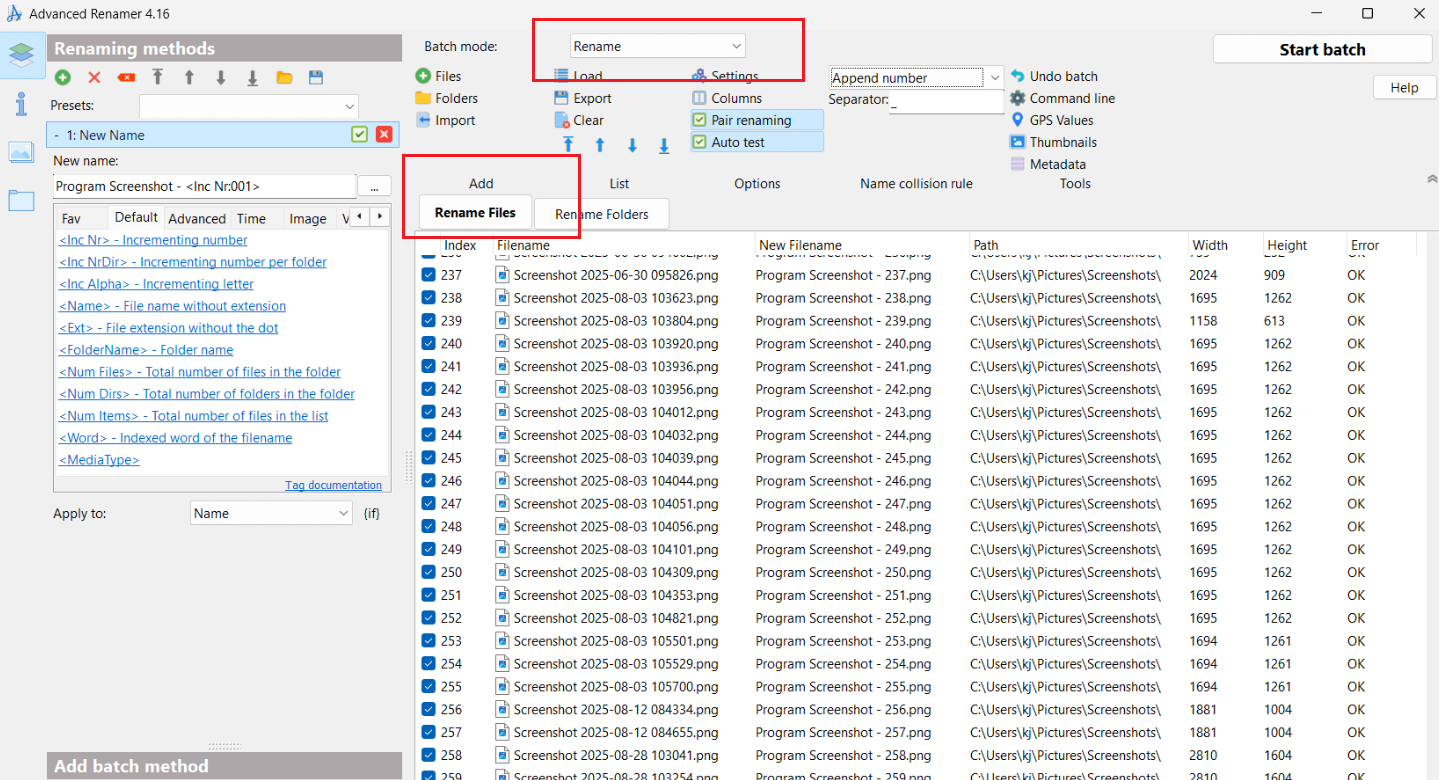This screenshot has height=780, width=1439.
Task: Toggle the Auto test checkbox
Action: [x=700, y=142]
